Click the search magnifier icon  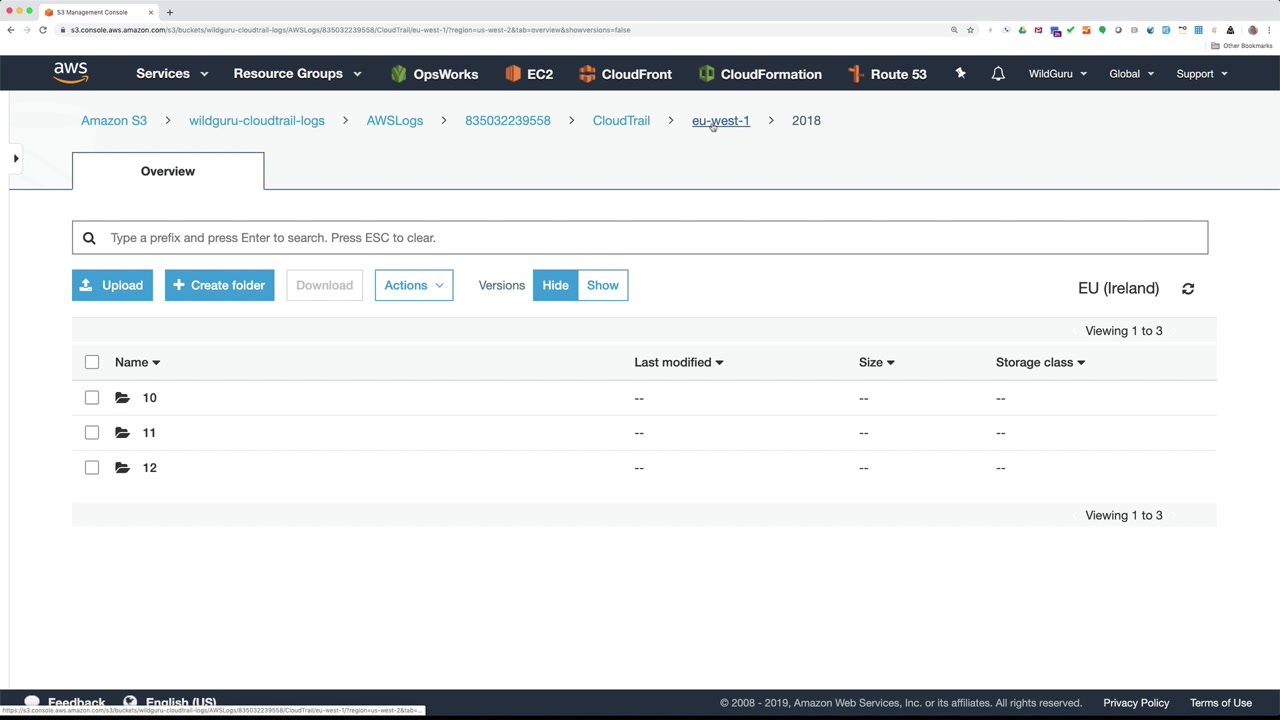[x=89, y=238]
